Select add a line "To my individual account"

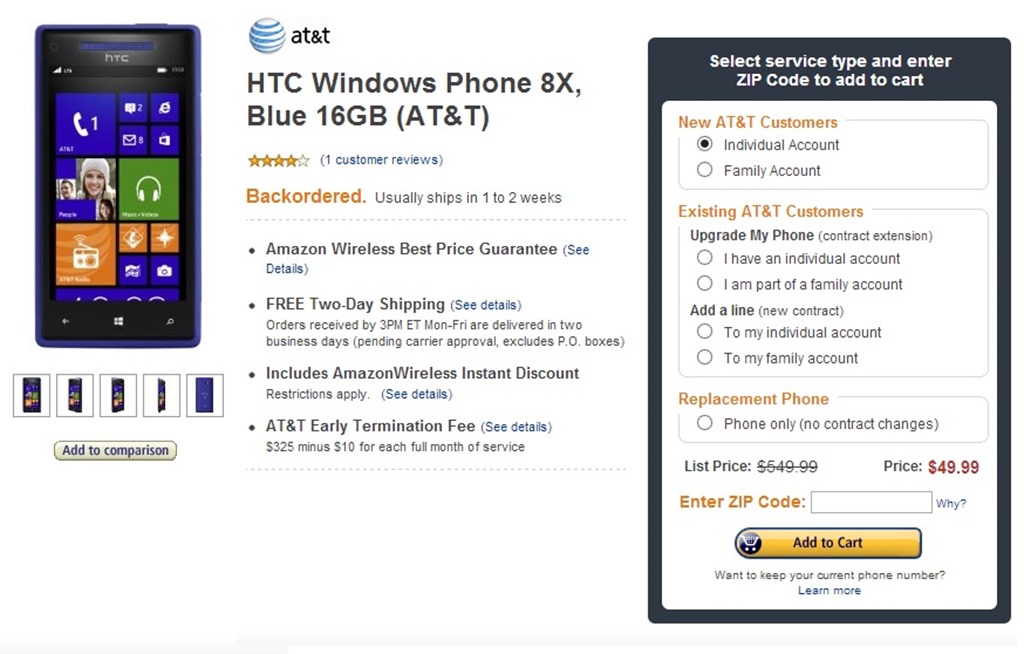click(705, 333)
